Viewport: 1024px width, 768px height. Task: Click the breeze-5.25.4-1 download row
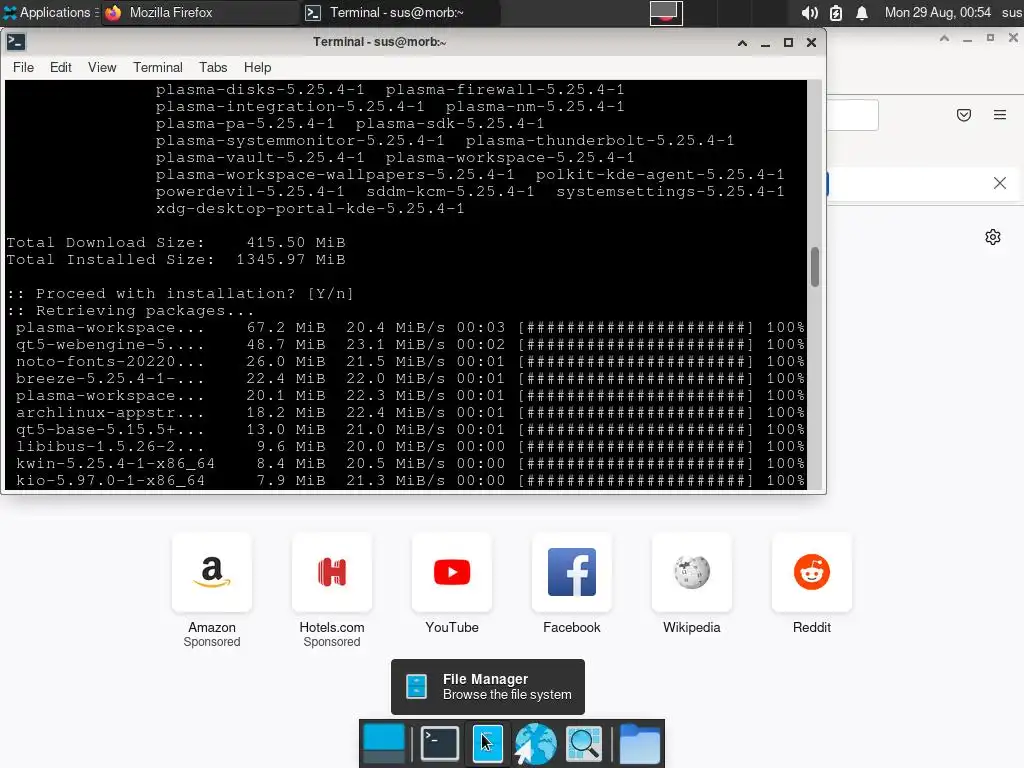pos(410,379)
